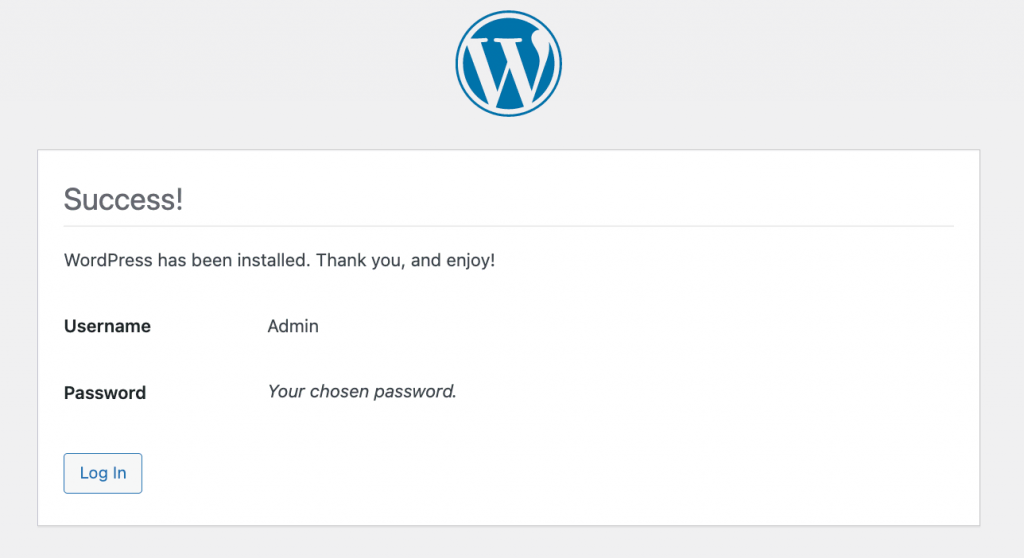Click the WordPress has been installed message
The image size is (1024, 558).
coord(279,260)
